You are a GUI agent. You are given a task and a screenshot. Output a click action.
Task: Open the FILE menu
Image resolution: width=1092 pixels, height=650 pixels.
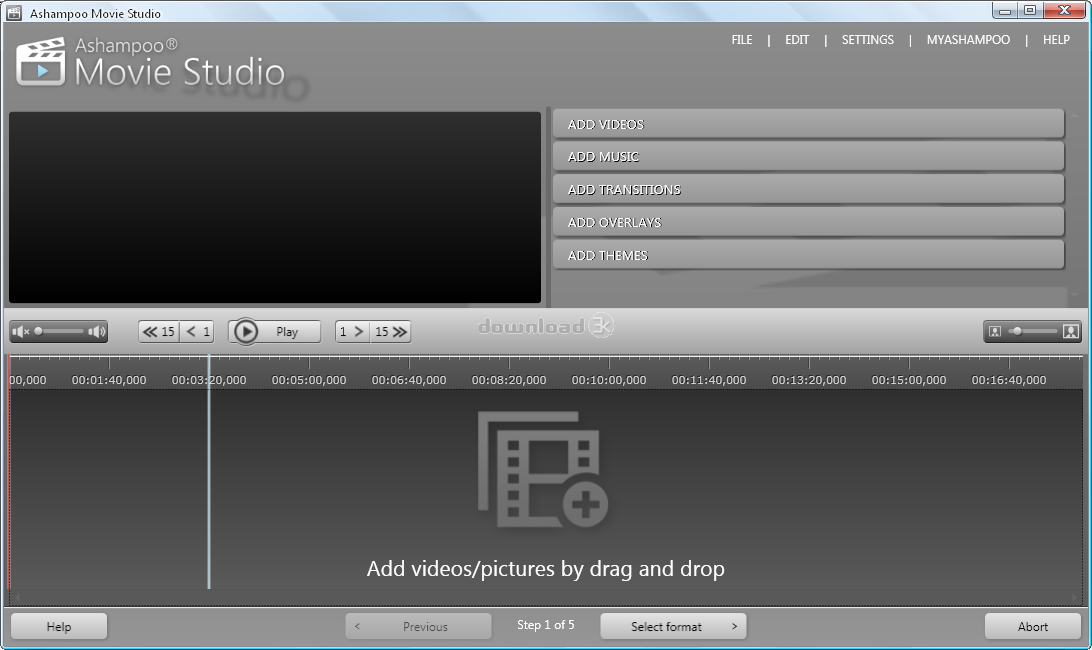click(742, 40)
